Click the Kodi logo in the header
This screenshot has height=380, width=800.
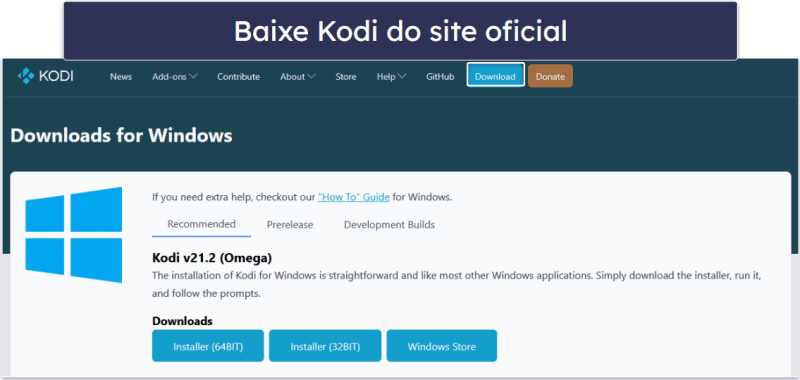point(45,77)
